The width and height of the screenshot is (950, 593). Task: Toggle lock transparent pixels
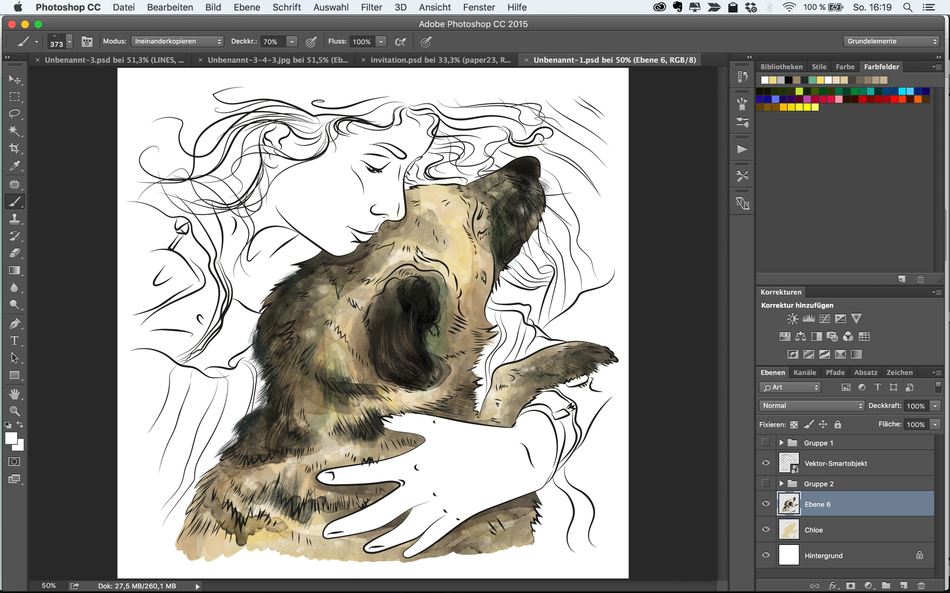[794, 425]
